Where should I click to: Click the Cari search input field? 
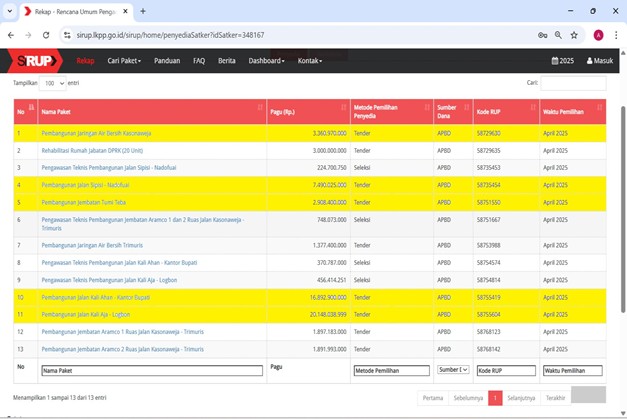pos(572,83)
